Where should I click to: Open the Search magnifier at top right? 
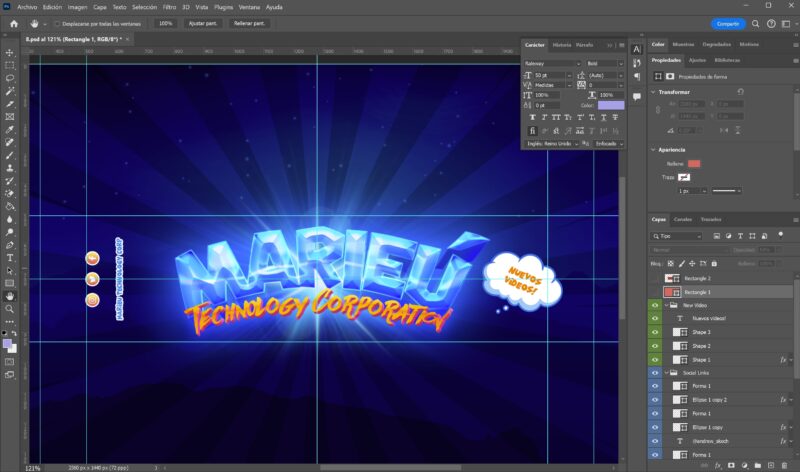point(756,23)
